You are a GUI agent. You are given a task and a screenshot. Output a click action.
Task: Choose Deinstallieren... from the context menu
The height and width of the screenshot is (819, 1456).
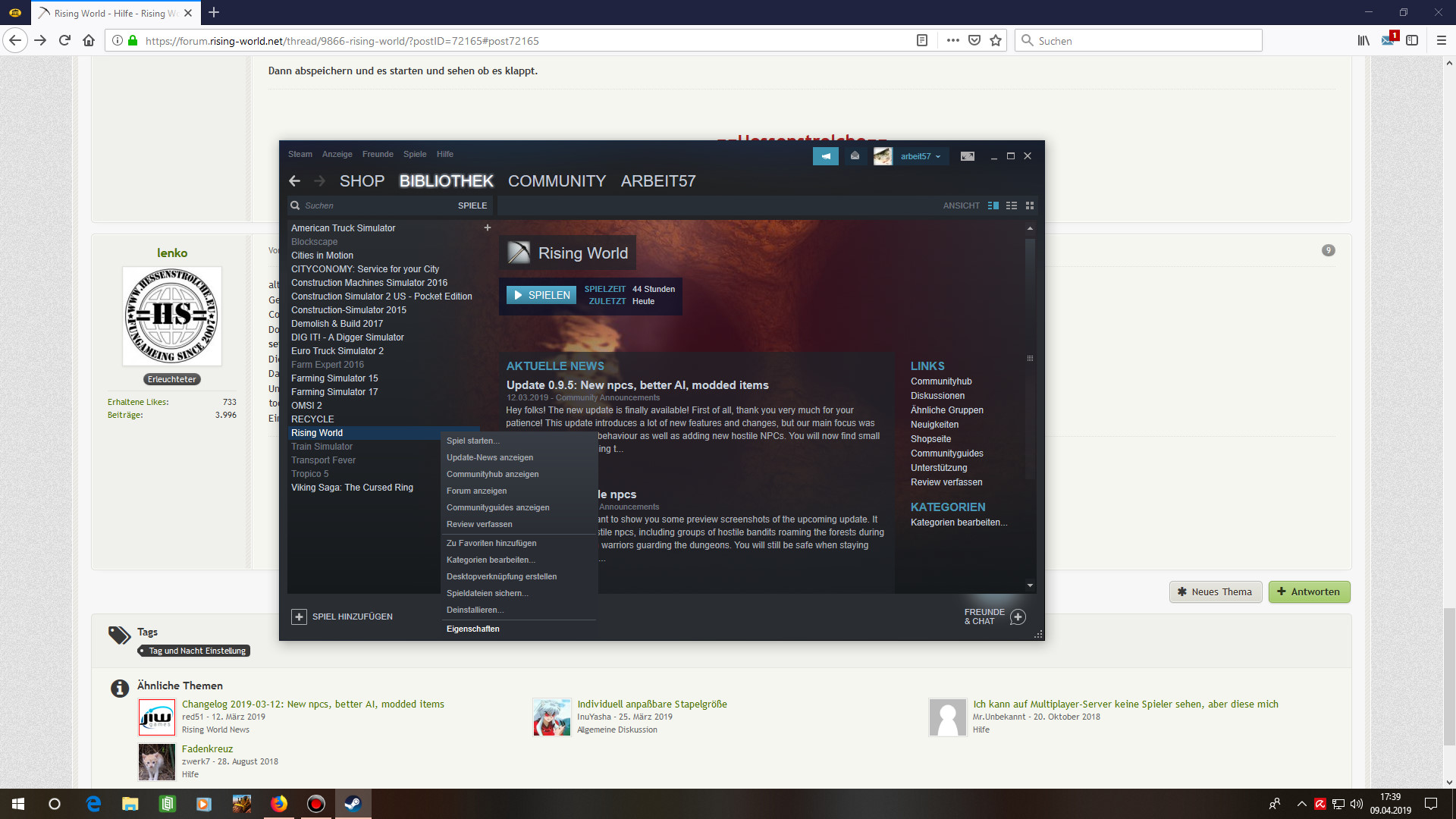475,610
